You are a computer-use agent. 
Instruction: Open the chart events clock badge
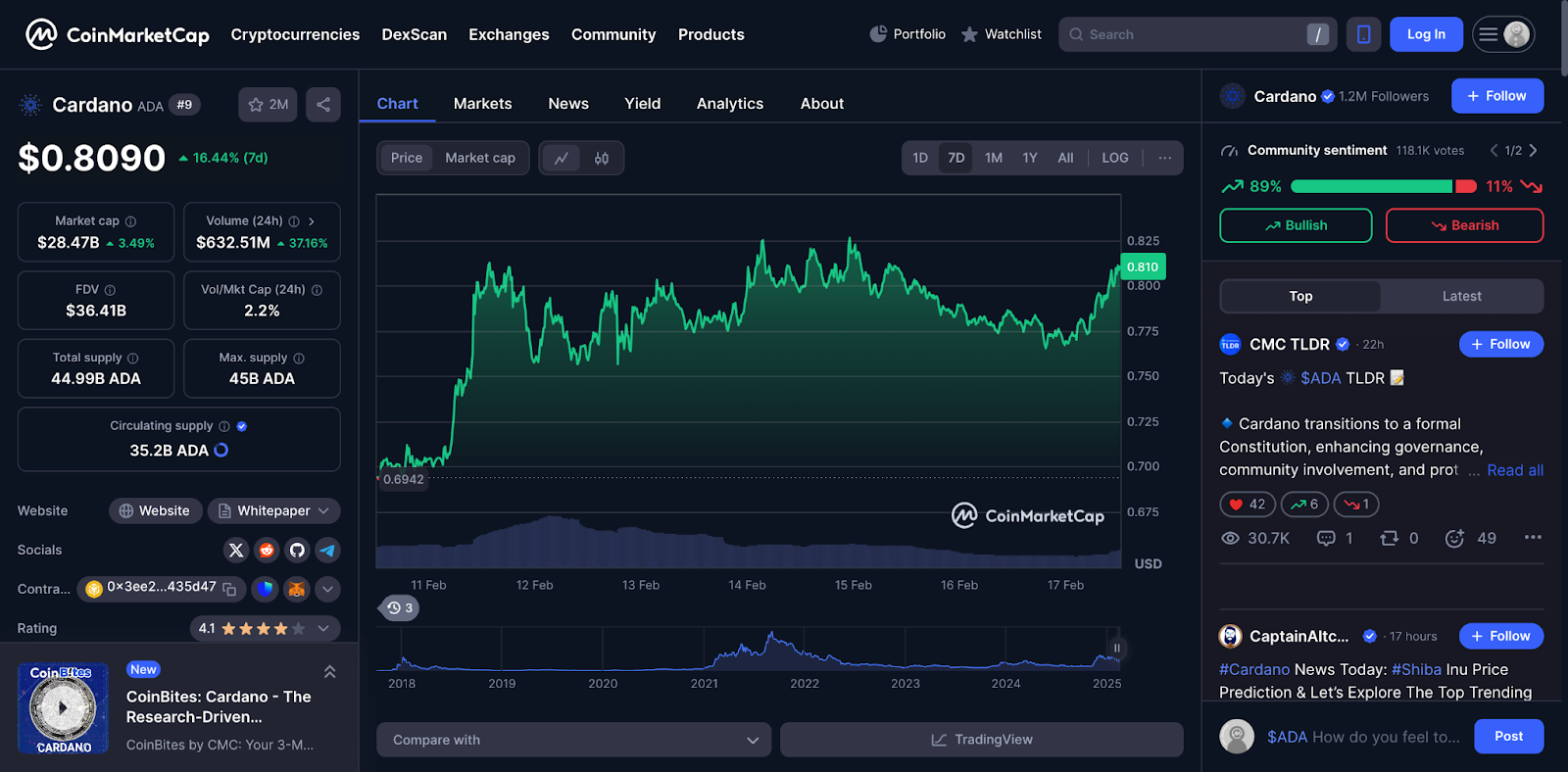click(400, 608)
